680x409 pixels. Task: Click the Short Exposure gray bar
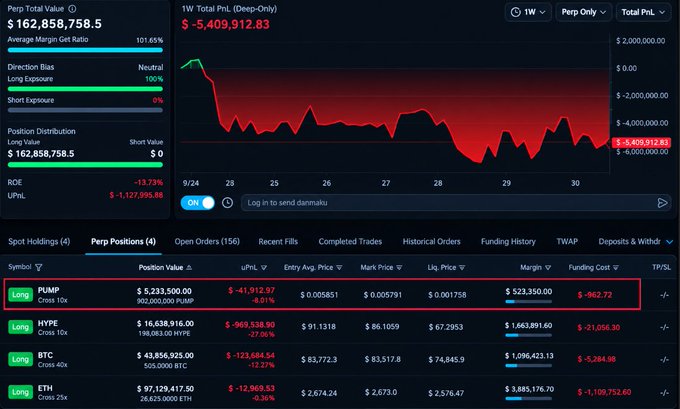[x=85, y=110]
